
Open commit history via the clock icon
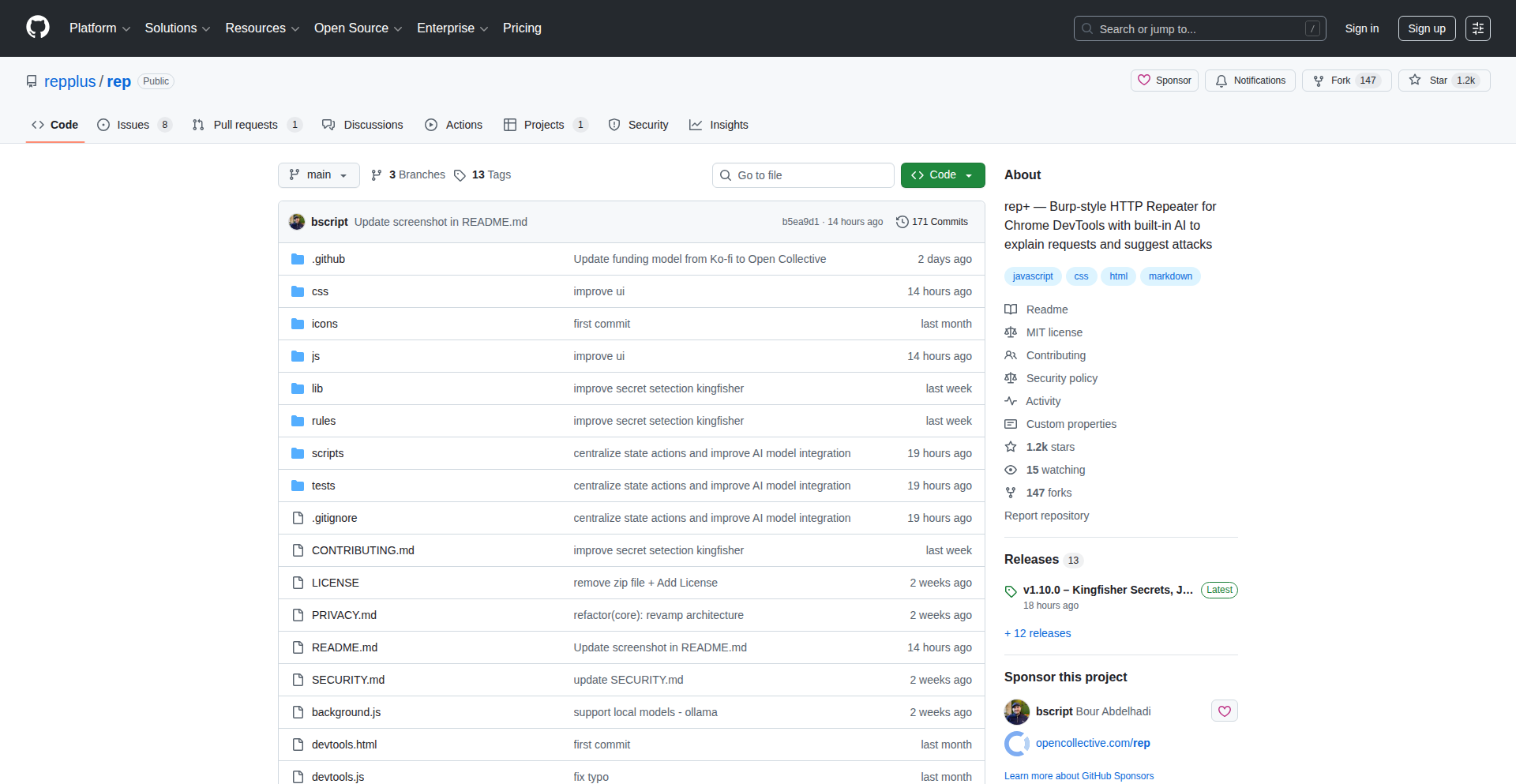tap(902, 222)
